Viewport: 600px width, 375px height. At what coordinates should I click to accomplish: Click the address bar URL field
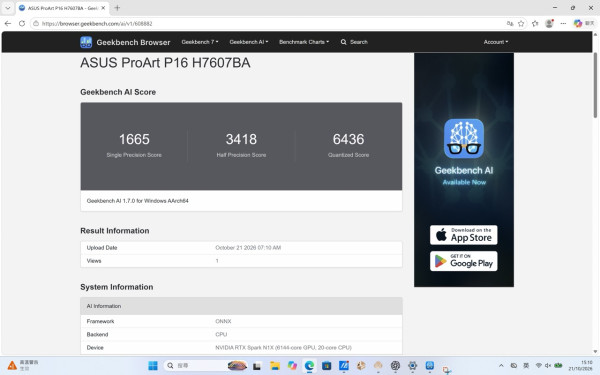(x=268, y=23)
